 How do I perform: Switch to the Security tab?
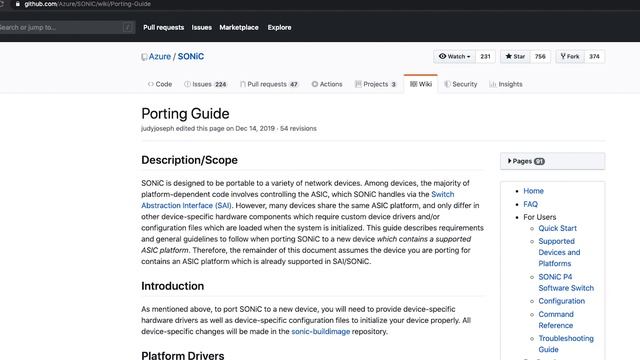460,84
